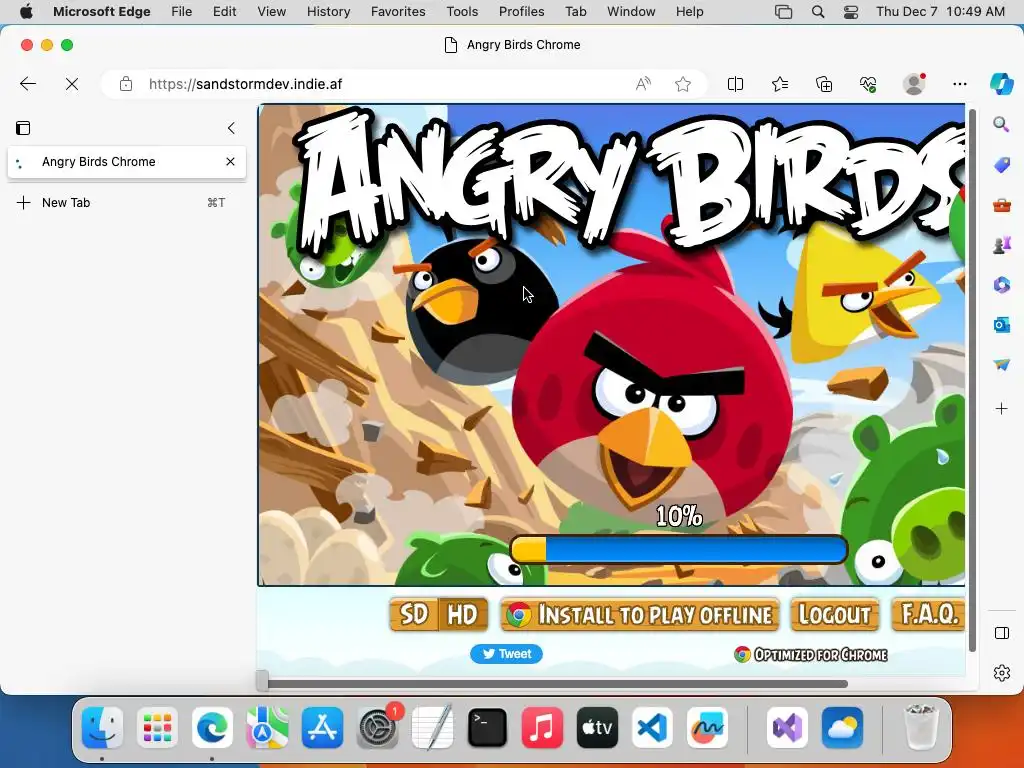Click the menu bar date and time
1024x768 pixels.
940,11
